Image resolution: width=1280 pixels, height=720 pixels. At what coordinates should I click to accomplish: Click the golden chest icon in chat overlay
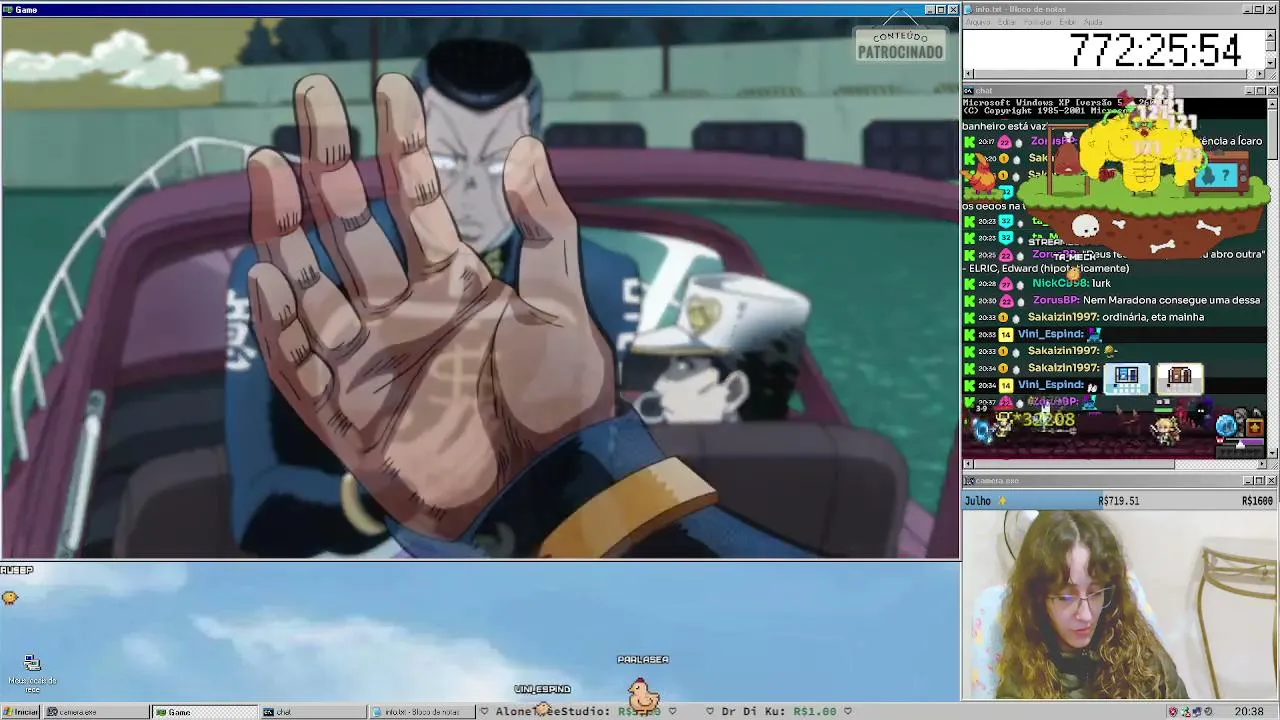click(x=1254, y=427)
